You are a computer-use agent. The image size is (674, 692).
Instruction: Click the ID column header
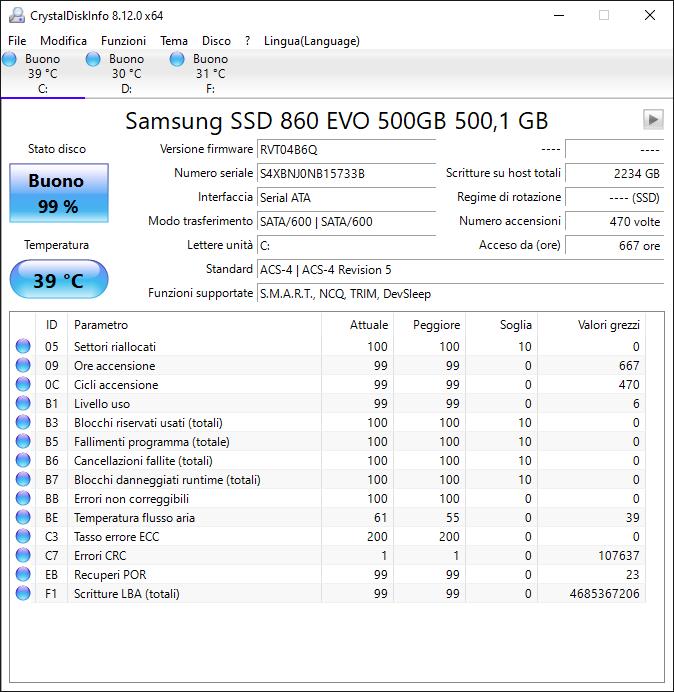click(51, 325)
